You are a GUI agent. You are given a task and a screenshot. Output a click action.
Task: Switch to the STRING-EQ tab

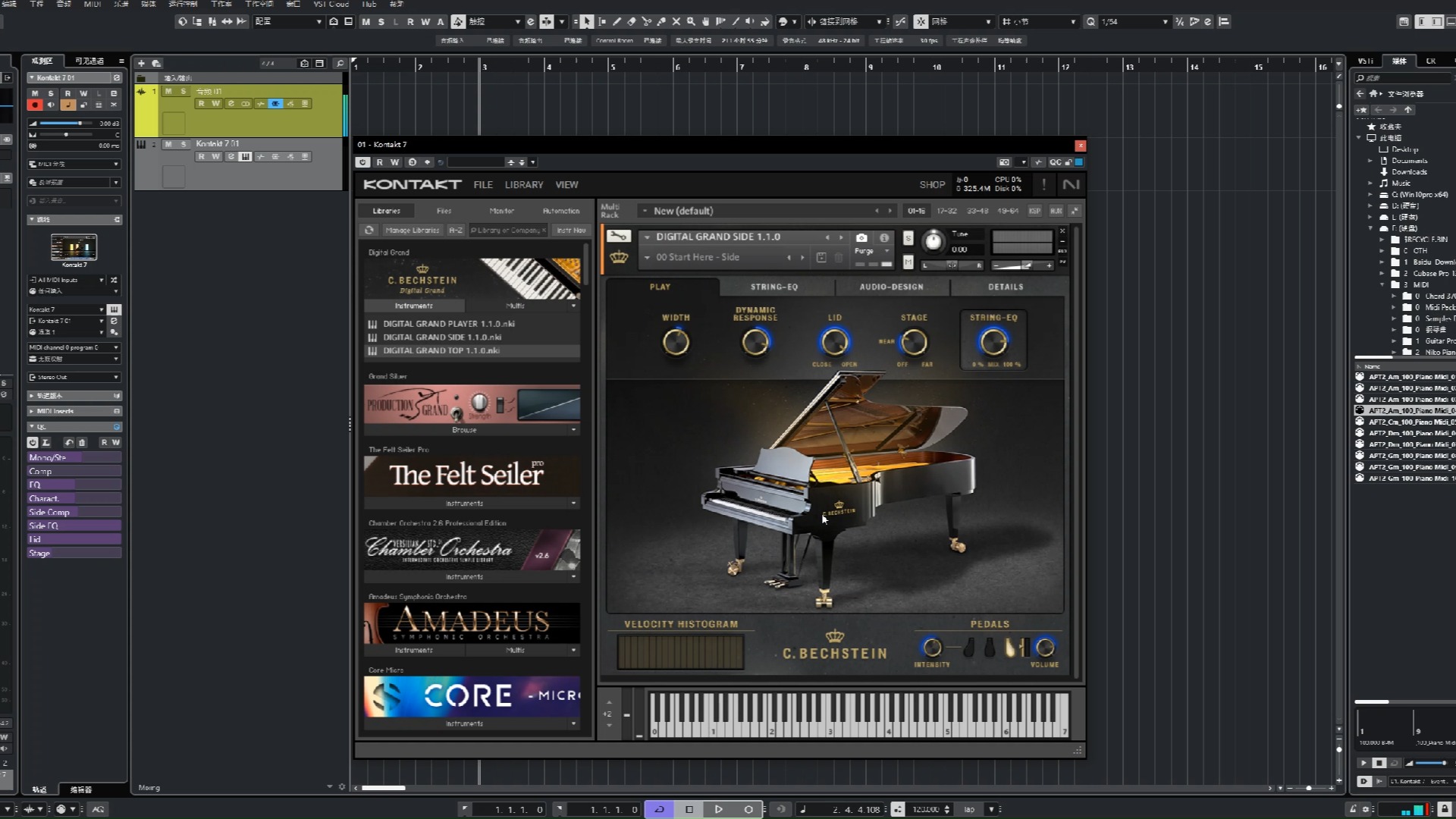coord(774,287)
